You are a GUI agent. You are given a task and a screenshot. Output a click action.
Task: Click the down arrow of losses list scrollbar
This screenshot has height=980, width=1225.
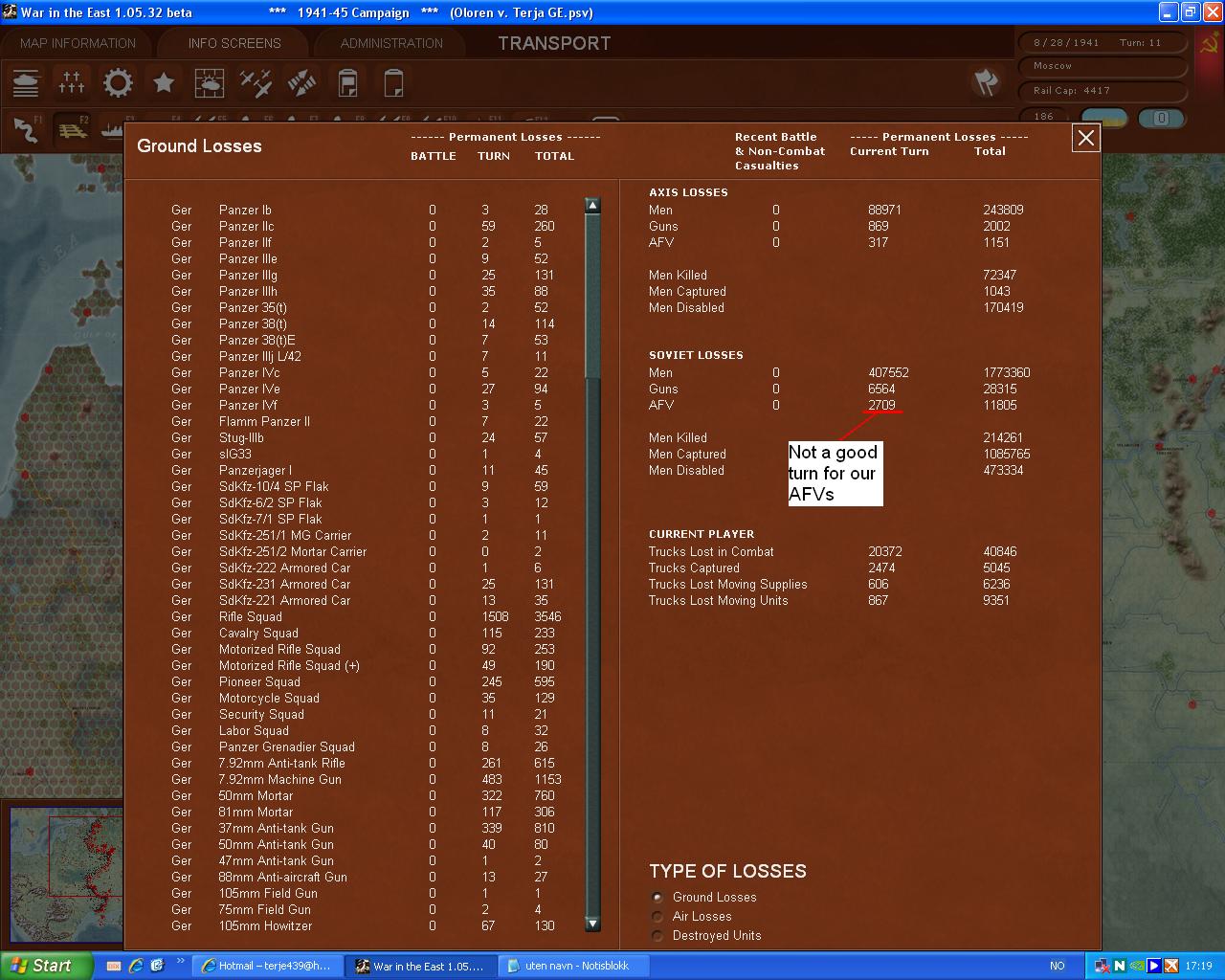[592, 924]
